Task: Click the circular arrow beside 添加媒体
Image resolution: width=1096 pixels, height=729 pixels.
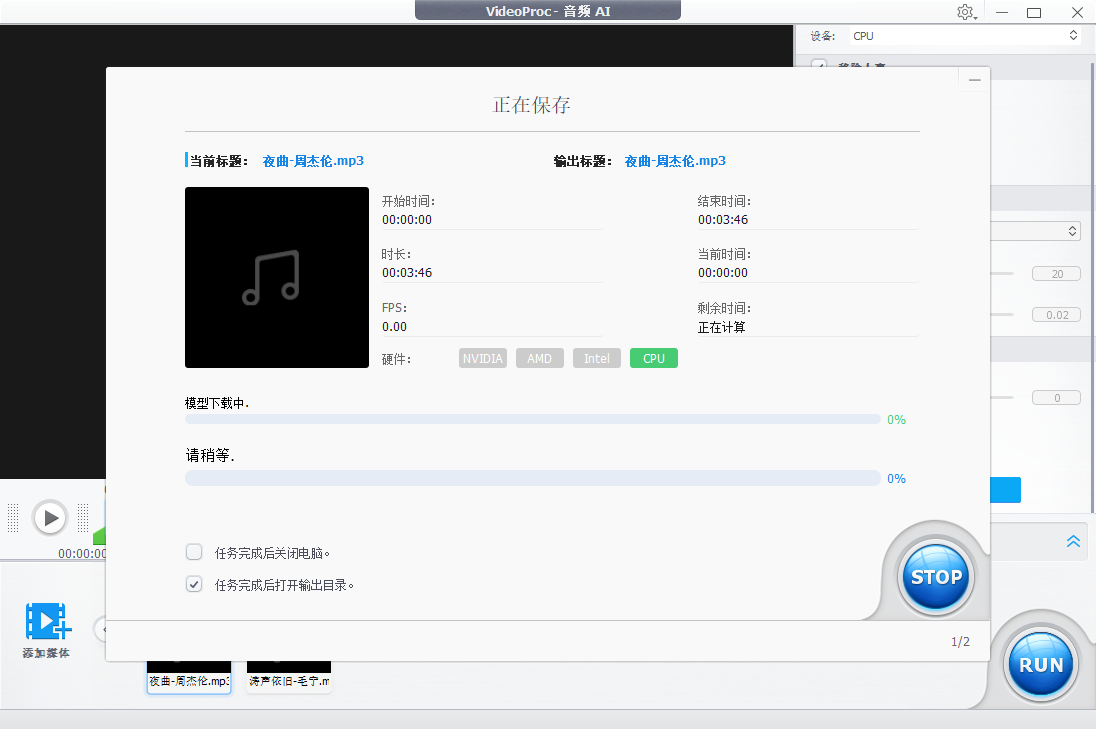Action: coord(103,630)
